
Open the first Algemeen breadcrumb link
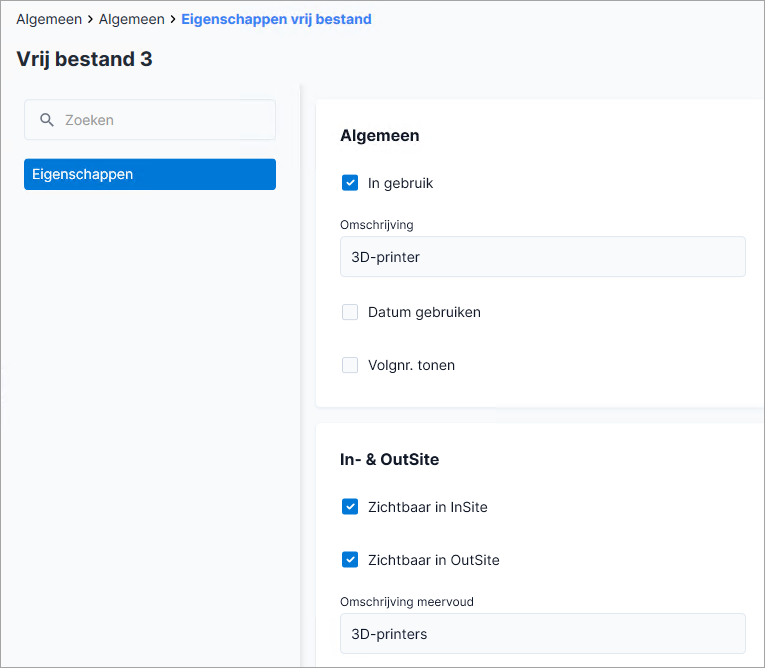pyautogui.click(x=49, y=19)
